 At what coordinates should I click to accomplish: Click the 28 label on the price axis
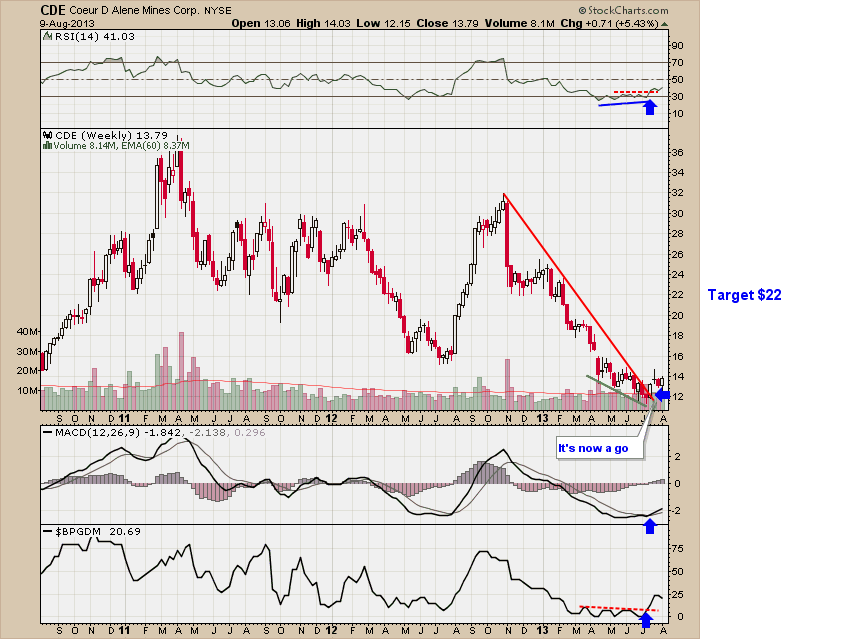coord(678,234)
